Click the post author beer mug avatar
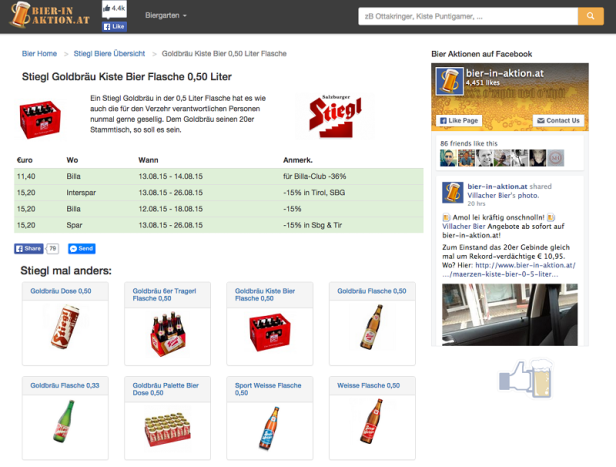Image resolution: width=616 pixels, height=467 pixels. click(x=453, y=192)
